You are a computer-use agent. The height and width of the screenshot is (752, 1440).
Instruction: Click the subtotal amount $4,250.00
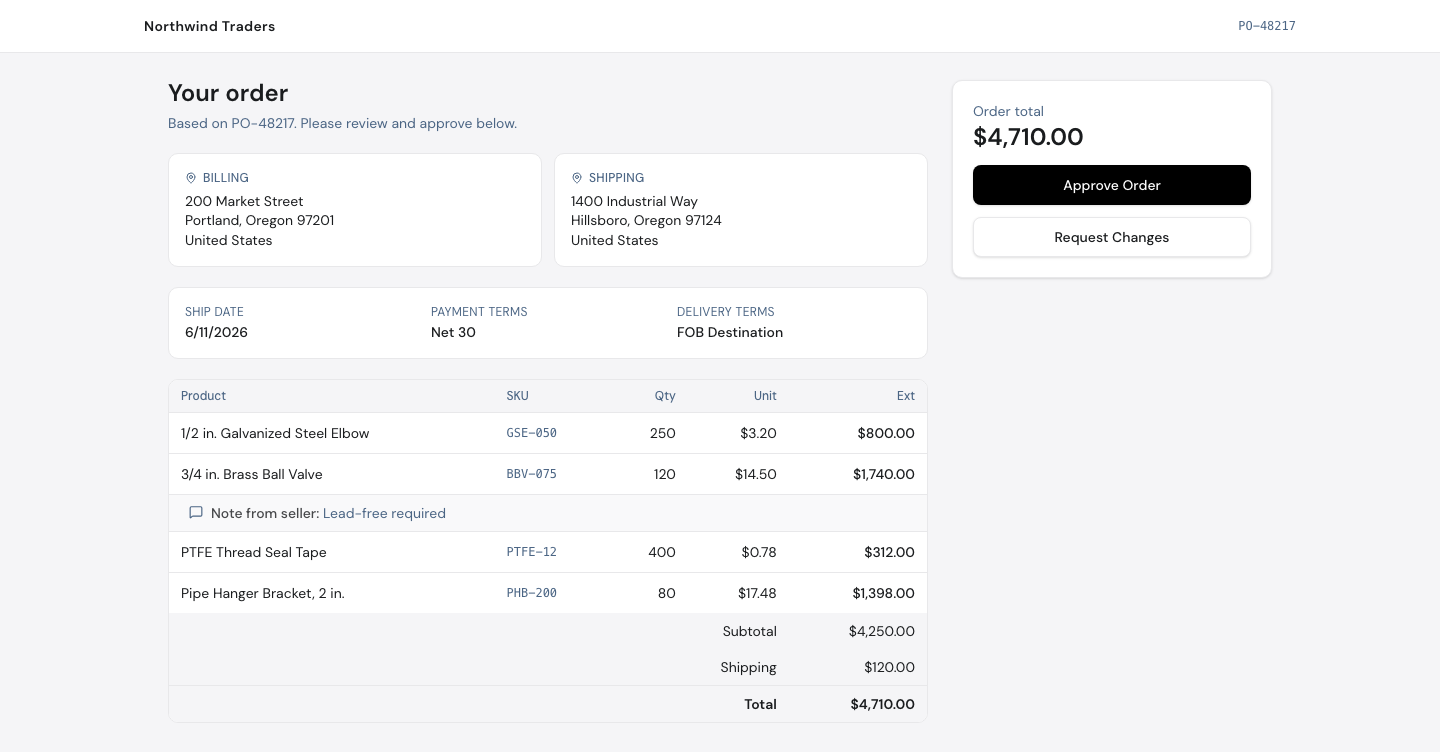882,631
